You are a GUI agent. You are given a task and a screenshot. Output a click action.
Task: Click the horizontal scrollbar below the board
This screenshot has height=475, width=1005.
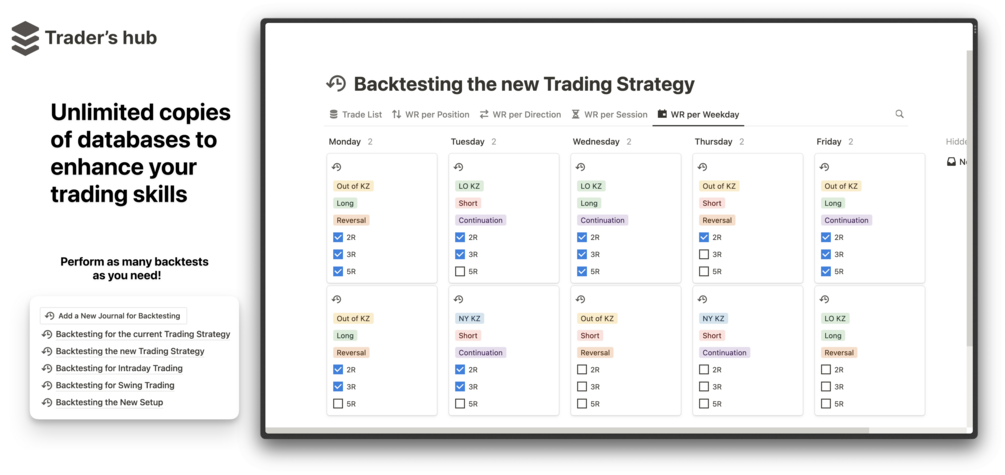coord(567,430)
